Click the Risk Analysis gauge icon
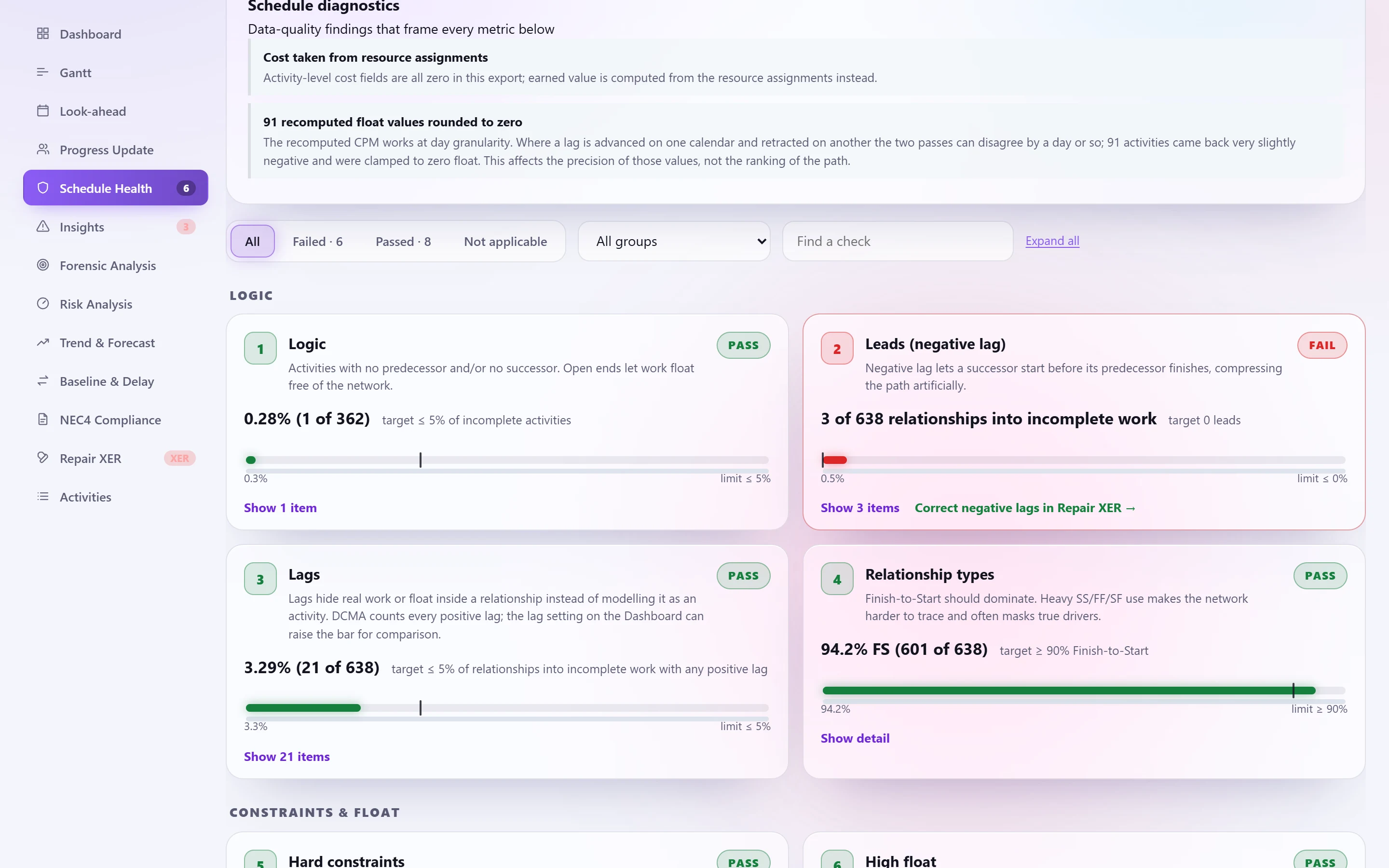 point(42,303)
